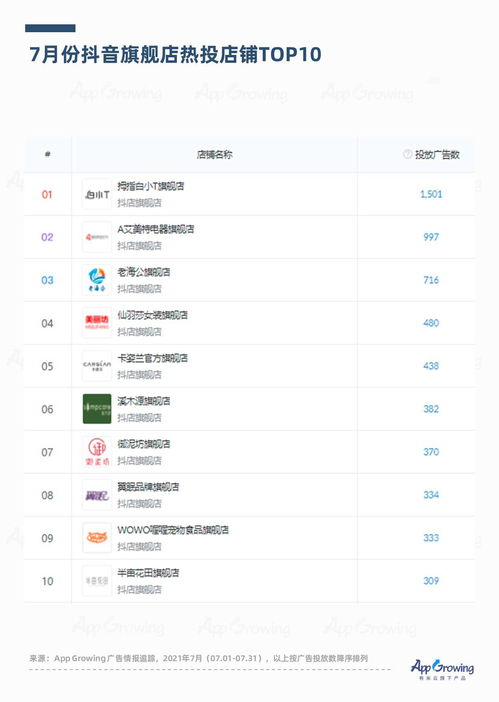Image resolution: width=499 pixels, height=702 pixels.
Task: Click the purple 翼眠 brand logo
Action: point(97,495)
